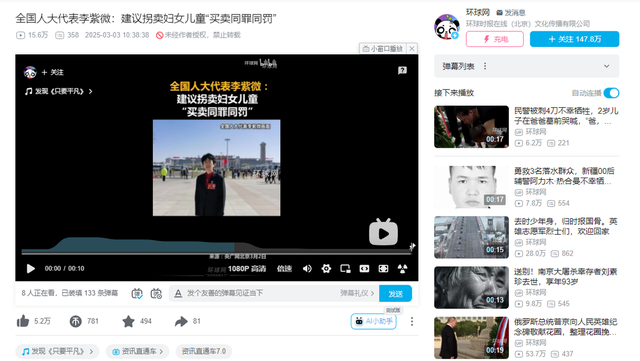The height and width of the screenshot is (361, 640).
Task: Open thumbnail of 送别！南京大屠杀幸存者 video
Action: click(471, 287)
